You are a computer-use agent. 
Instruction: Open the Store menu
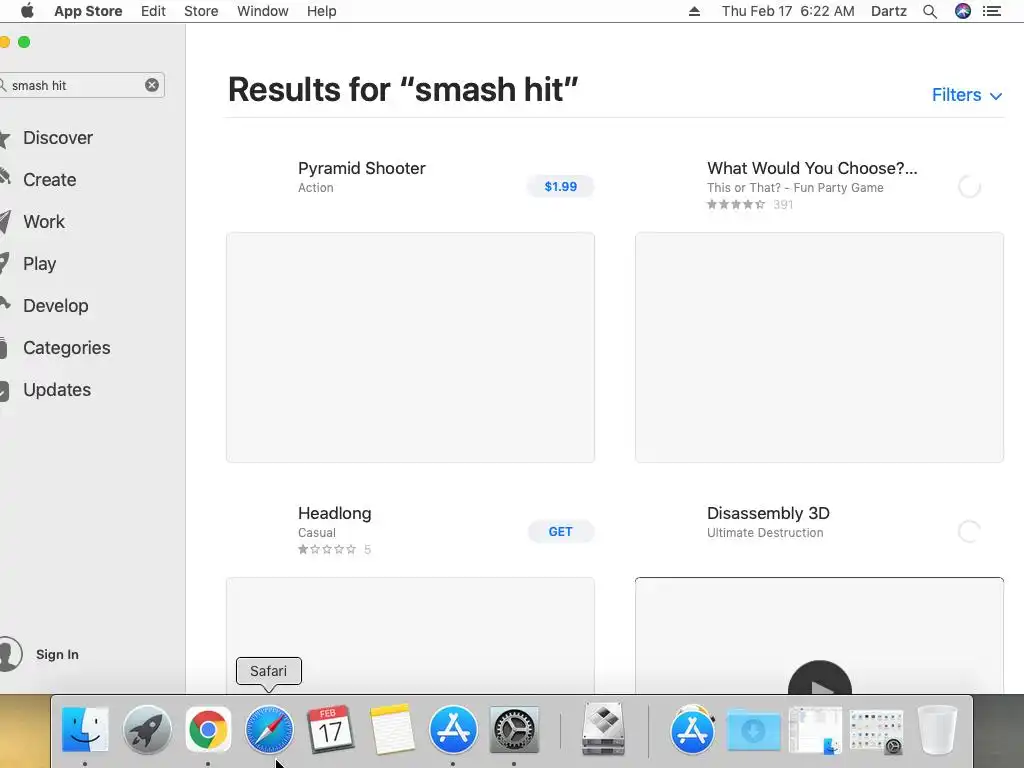[201, 11]
